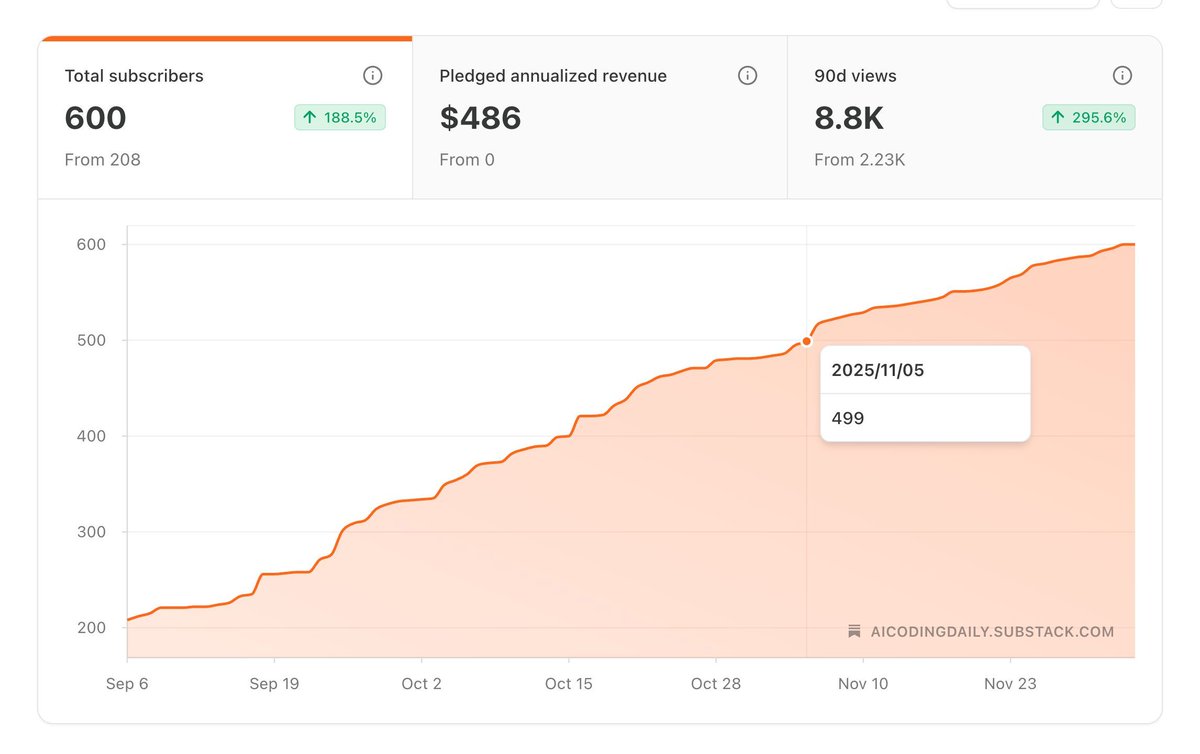This screenshot has width=1200, height=754.
Task: Click the 8.8K views value
Action: point(849,118)
